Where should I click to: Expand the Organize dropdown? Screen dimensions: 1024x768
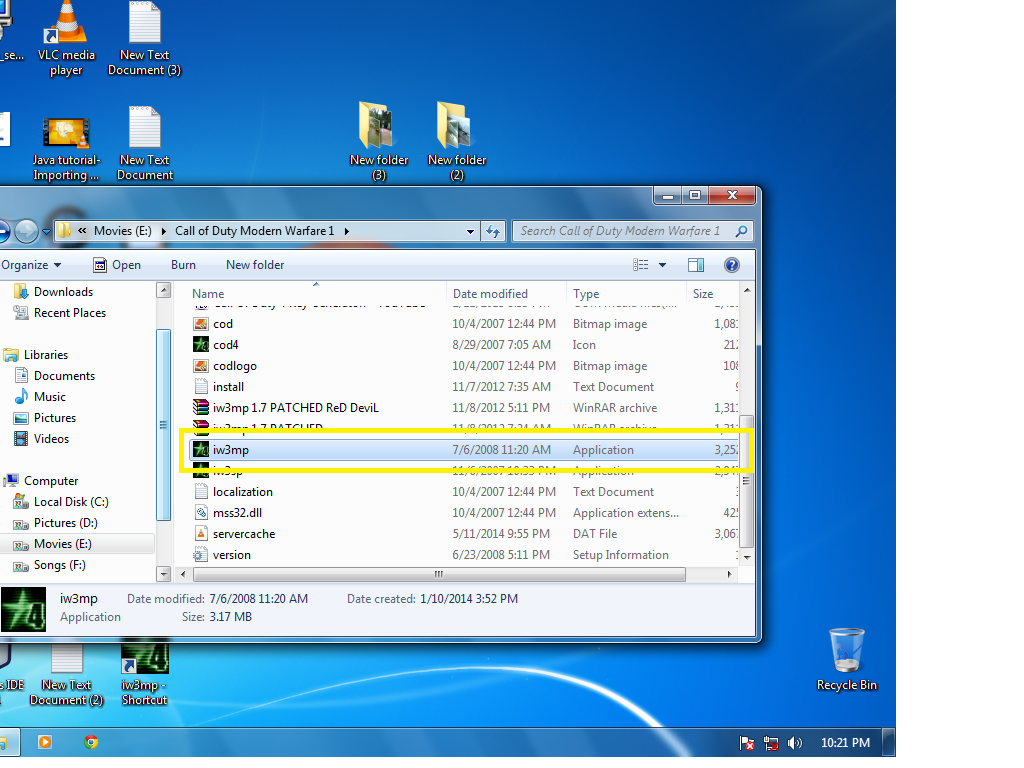pos(33,264)
